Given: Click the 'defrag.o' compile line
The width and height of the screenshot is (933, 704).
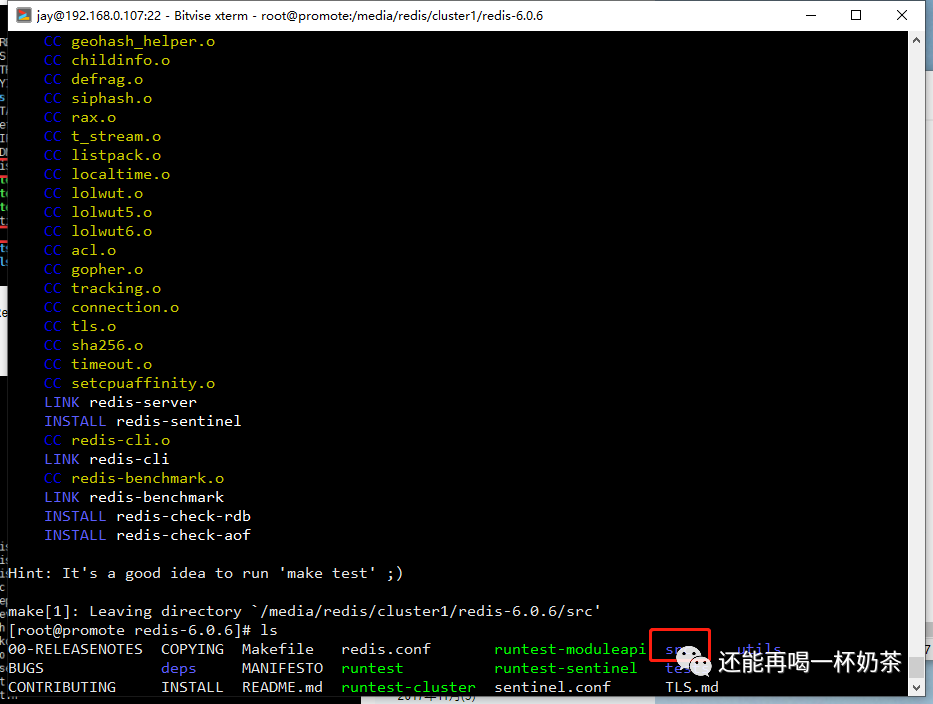Looking at the screenshot, I should tap(93, 80).
